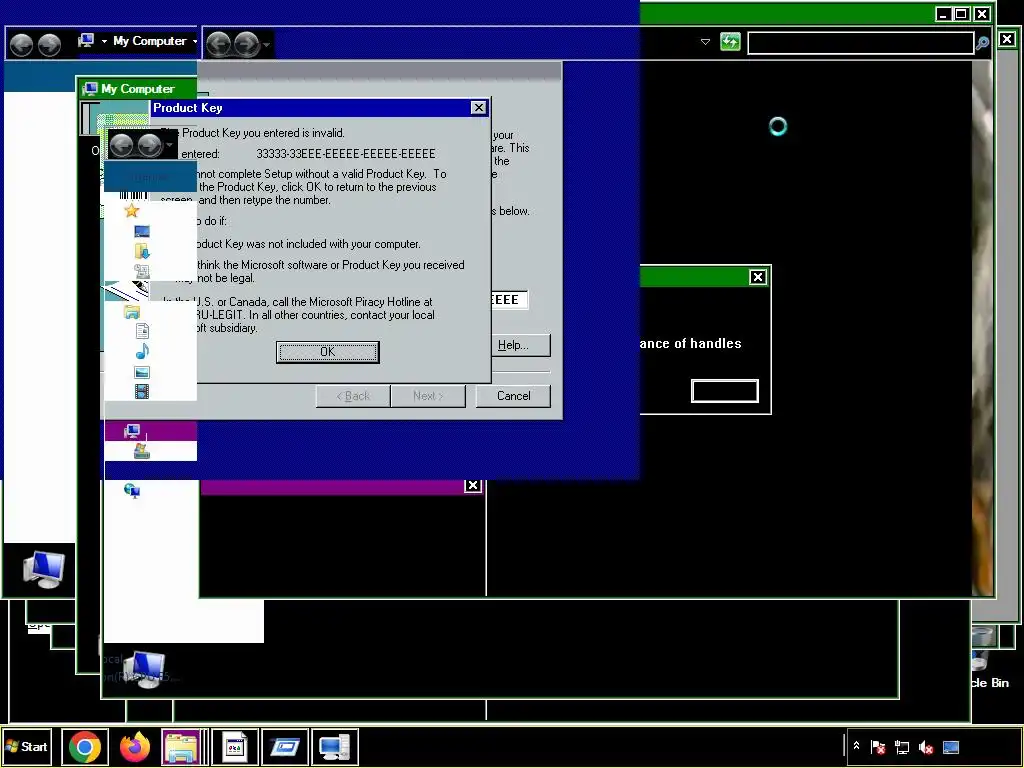Viewport: 1024px width, 768px height.
Task: Open the document-page taskbar item
Action: click(x=234, y=747)
